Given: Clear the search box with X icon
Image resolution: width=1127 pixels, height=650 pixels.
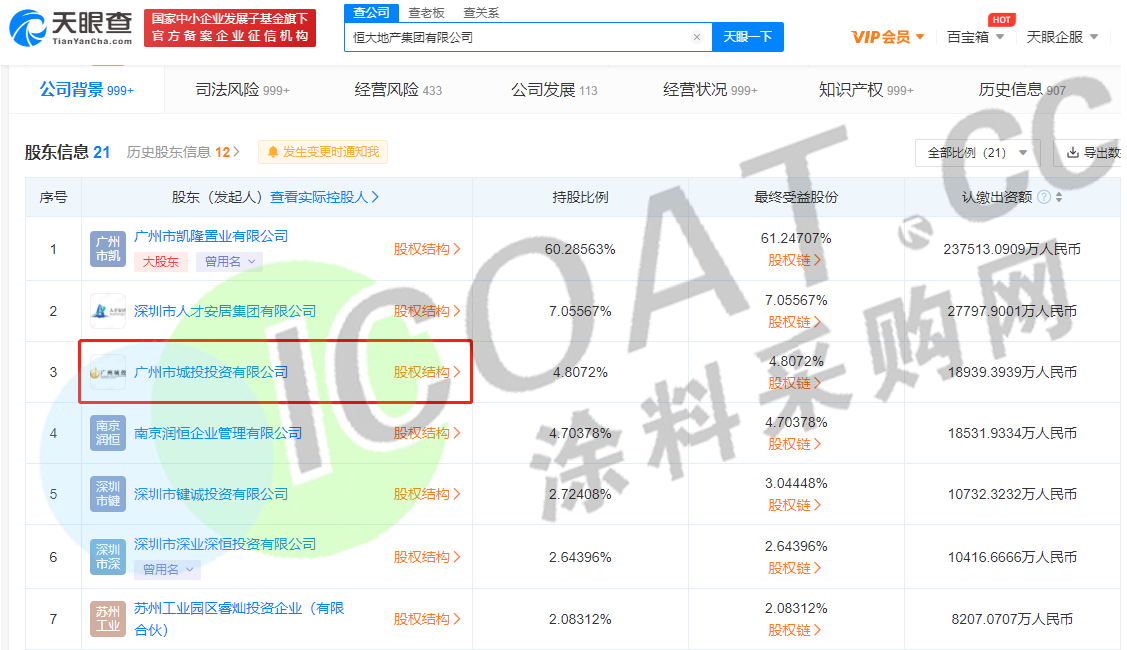Looking at the screenshot, I should click(696, 37).
